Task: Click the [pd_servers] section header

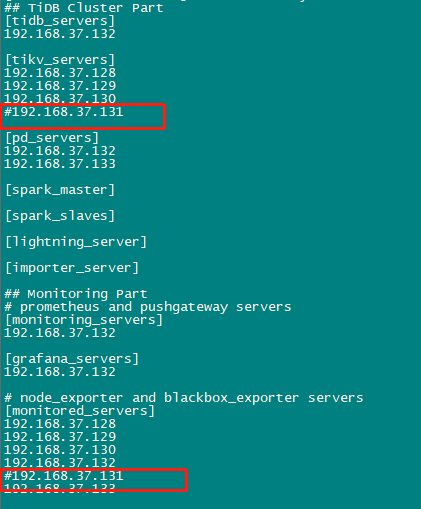Action: (x=52, y=138)
